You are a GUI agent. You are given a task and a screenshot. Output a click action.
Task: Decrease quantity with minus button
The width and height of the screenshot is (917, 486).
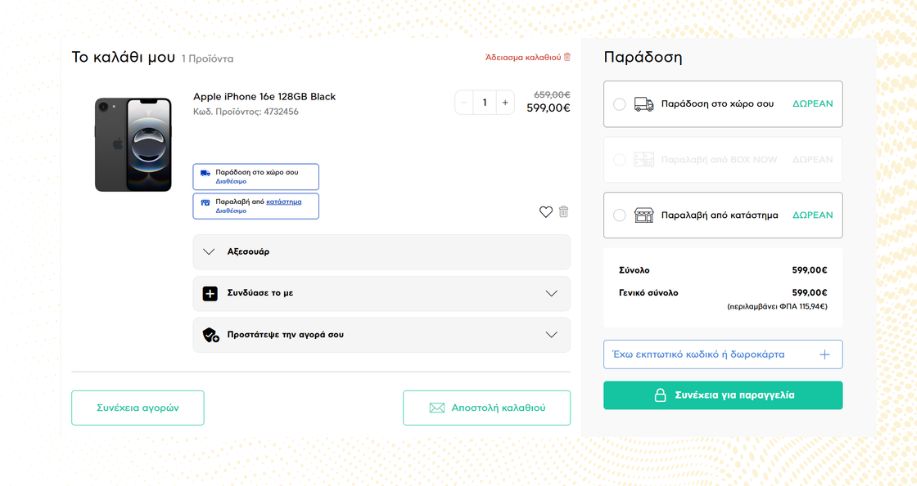pyautogui.click(x=464, y=102)
